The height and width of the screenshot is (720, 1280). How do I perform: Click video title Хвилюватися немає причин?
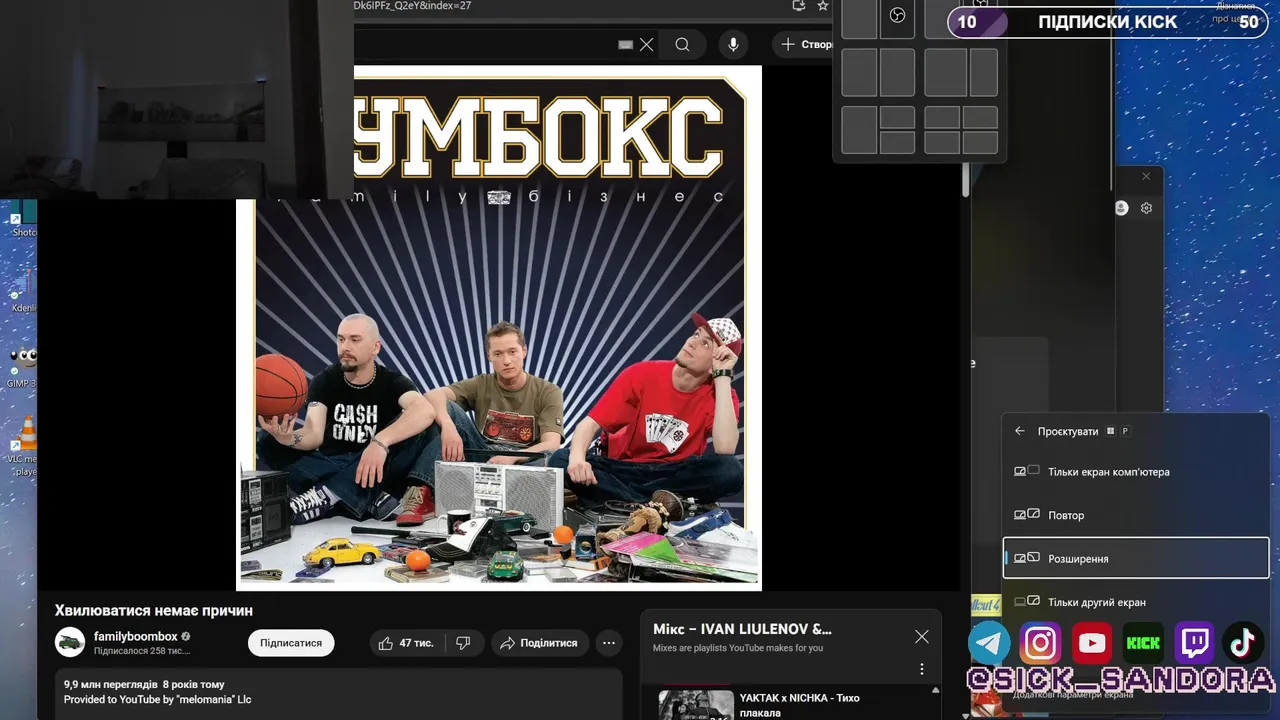point(154,610)
